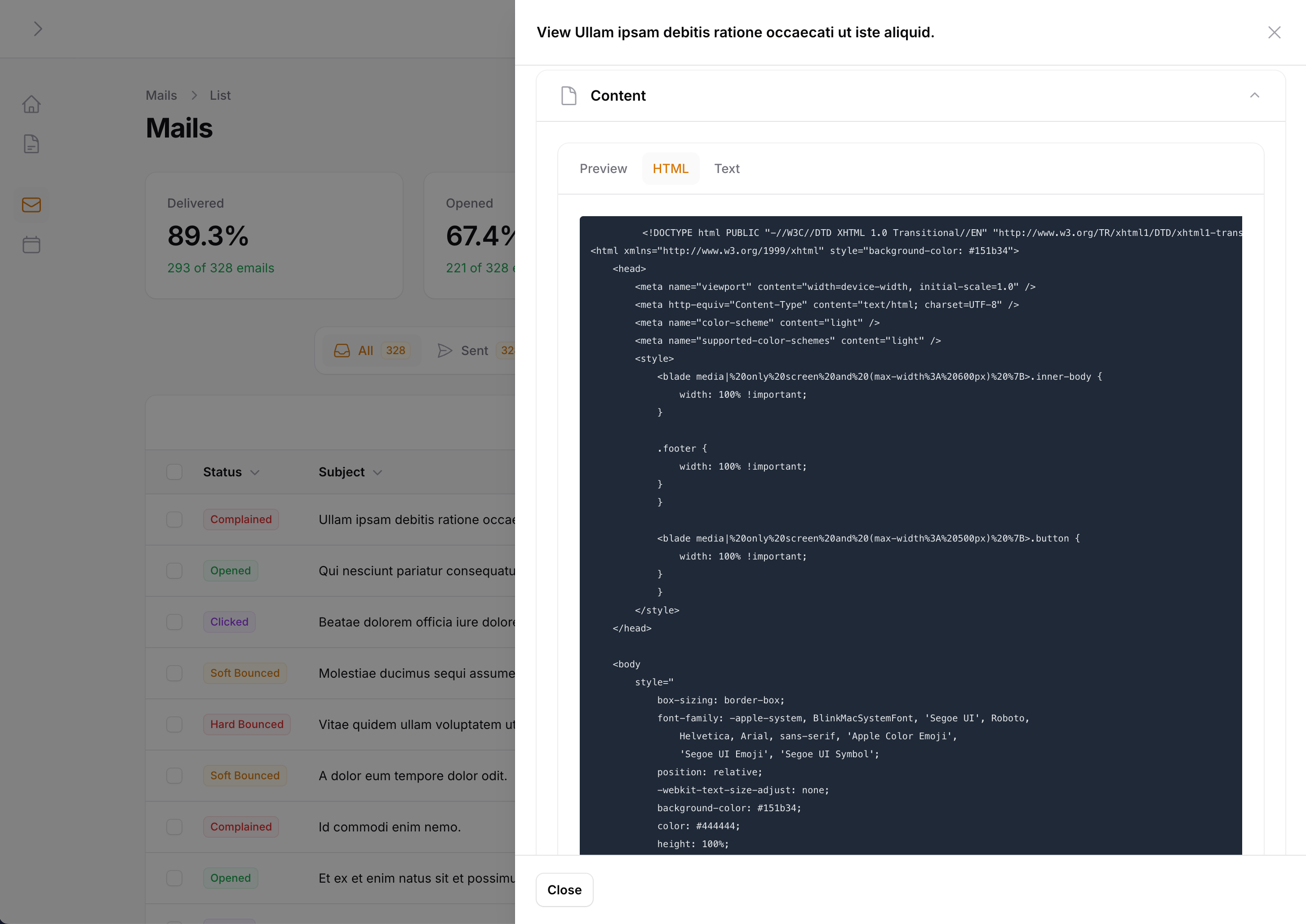Select checkbox for the Clicked Beatae row
Image resolution: width=1306 pixels, height=924 pixels.
[x=174, y=622]
